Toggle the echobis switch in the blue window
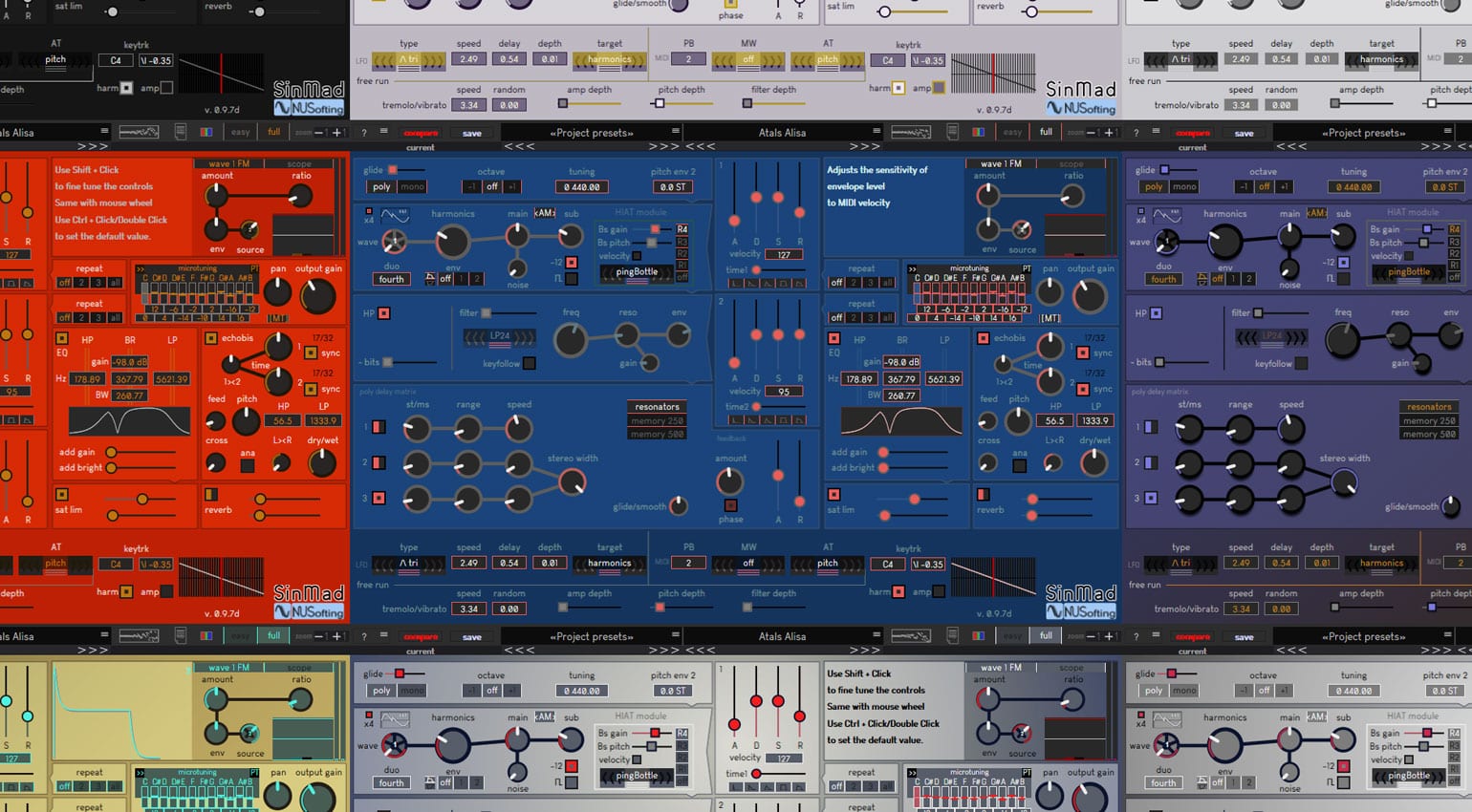The height and width of the screenshot is (812, 1472). (x=983, y=338)
